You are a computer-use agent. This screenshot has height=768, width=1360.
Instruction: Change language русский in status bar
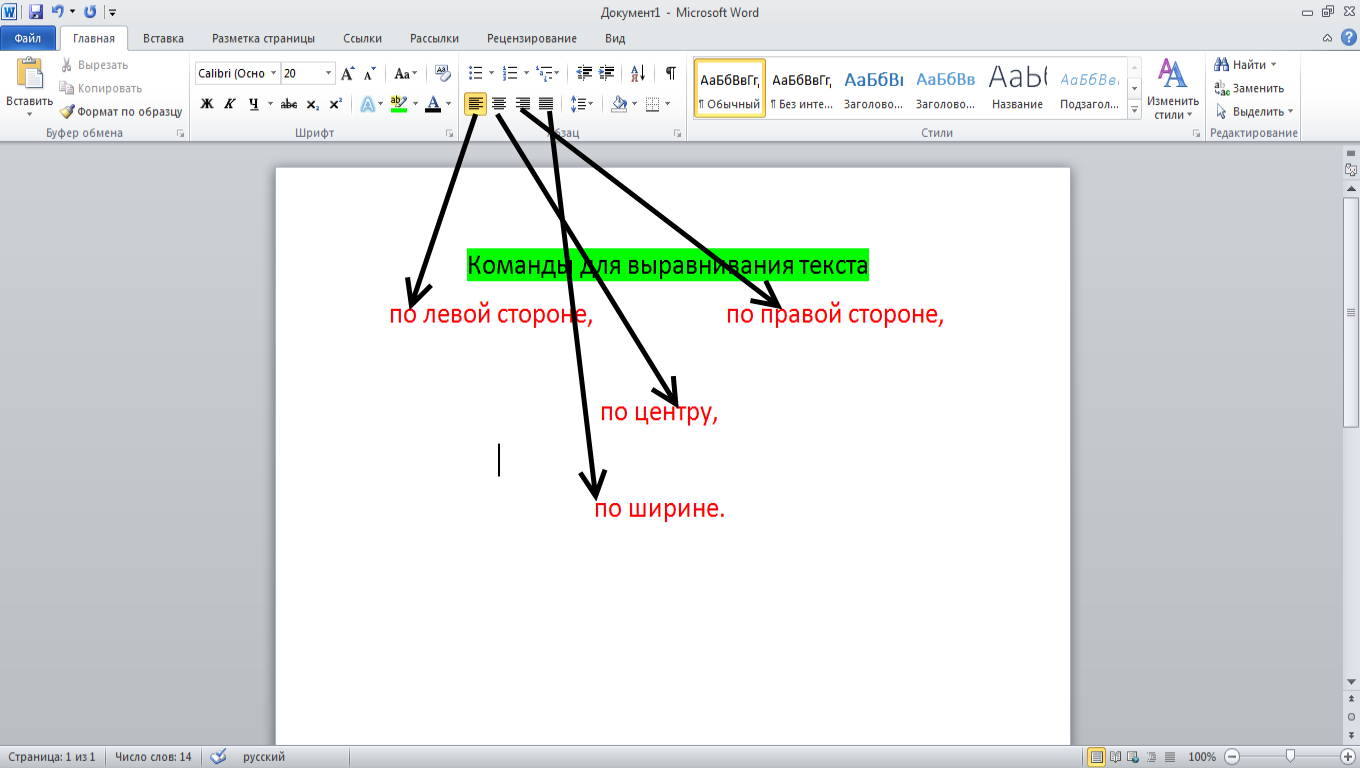click(x=264, y=757)
